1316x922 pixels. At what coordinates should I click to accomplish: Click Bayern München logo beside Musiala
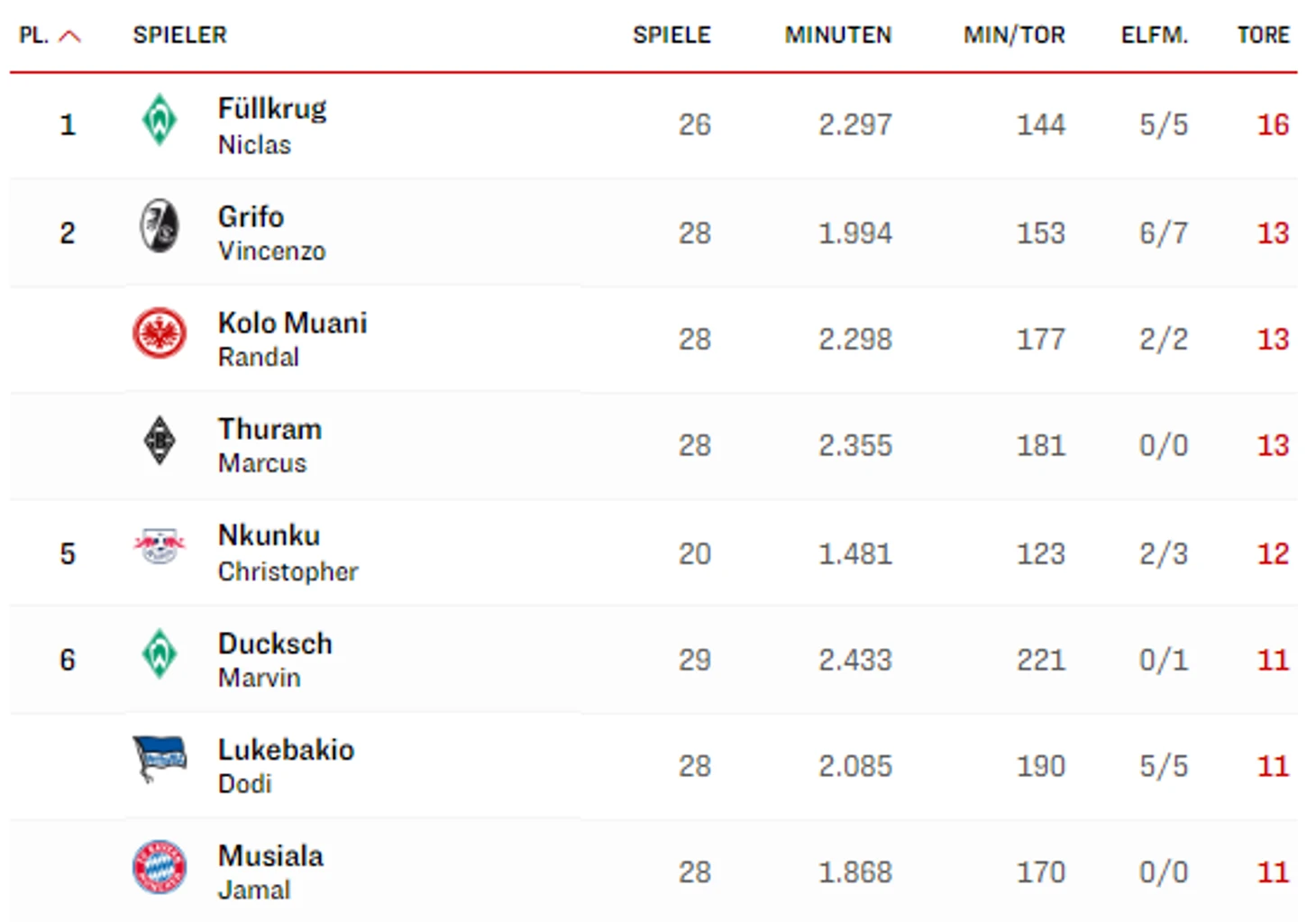[160, 867]
